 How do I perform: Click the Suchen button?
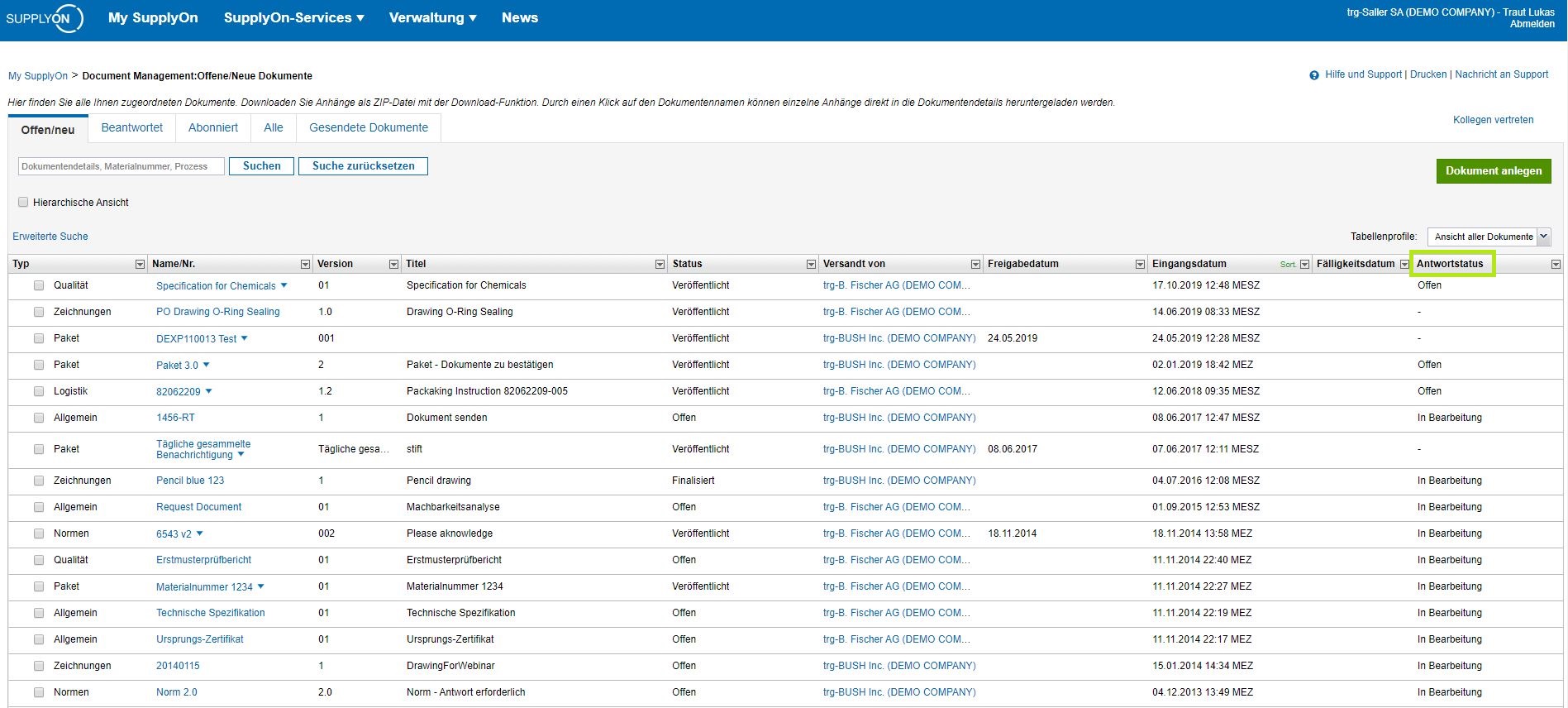click(261, 166)
